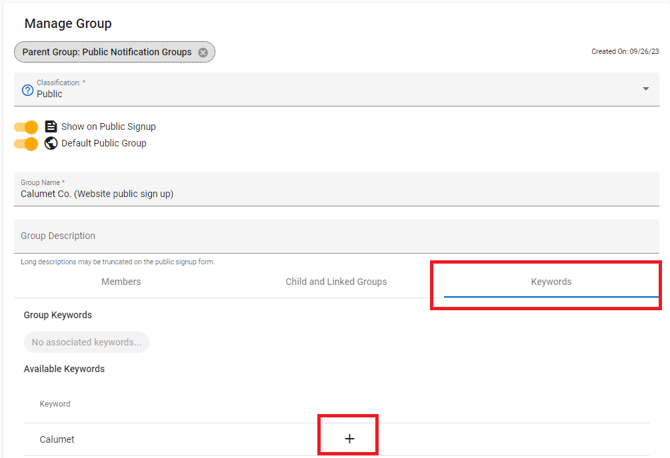This screenshot has width=670, height=458.
Task: Click the Manage Group heading
Action: point(68,23)
